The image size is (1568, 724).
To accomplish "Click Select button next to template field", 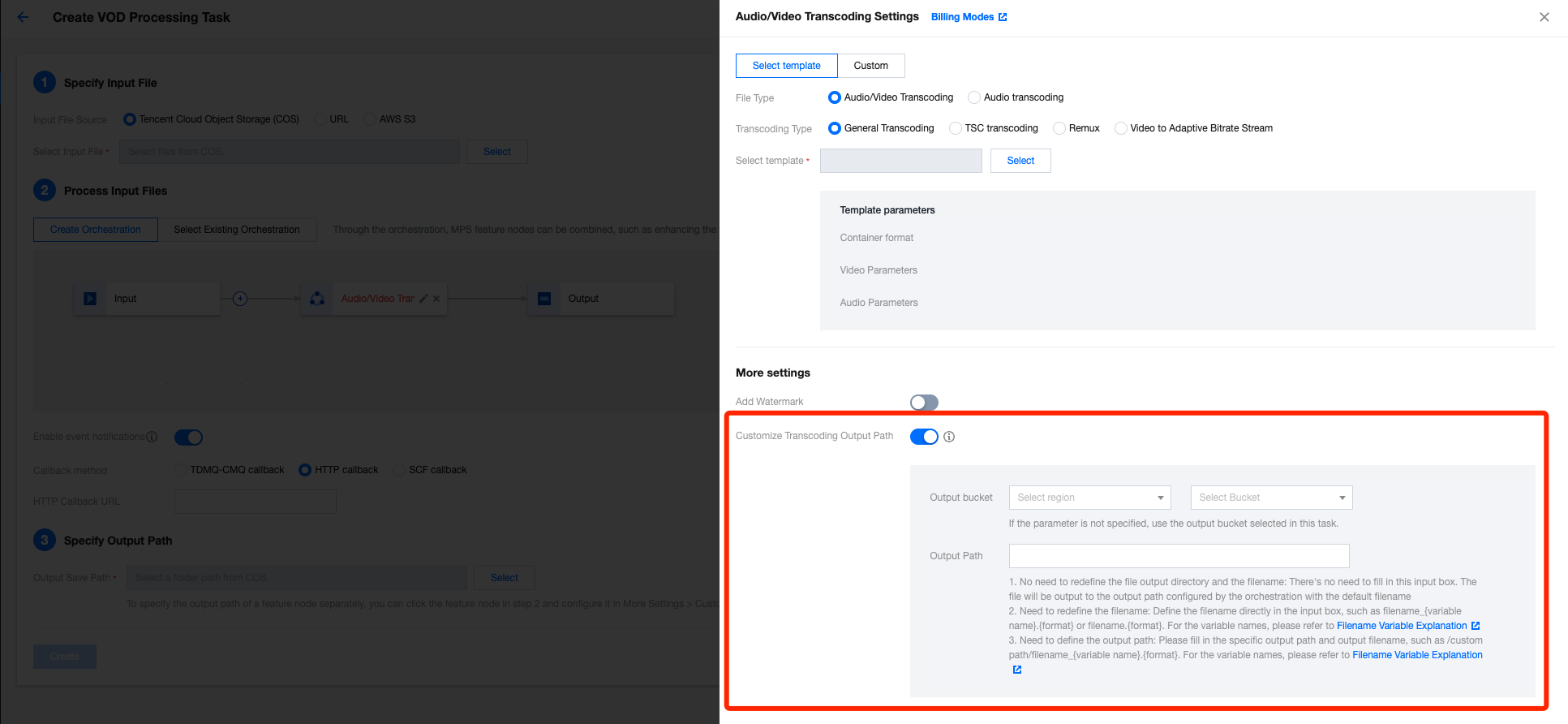I will point(1020,161).
